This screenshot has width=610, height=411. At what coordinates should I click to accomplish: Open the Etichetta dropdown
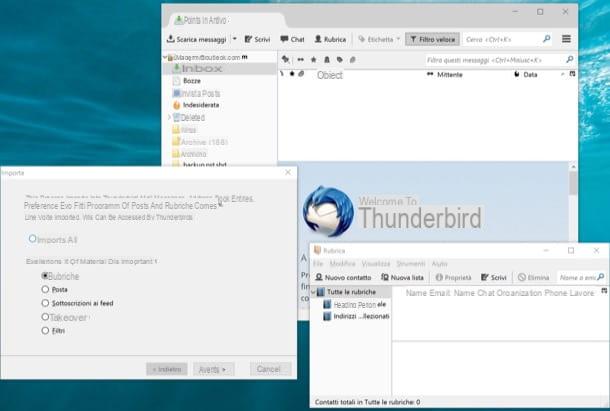point(379,39)
